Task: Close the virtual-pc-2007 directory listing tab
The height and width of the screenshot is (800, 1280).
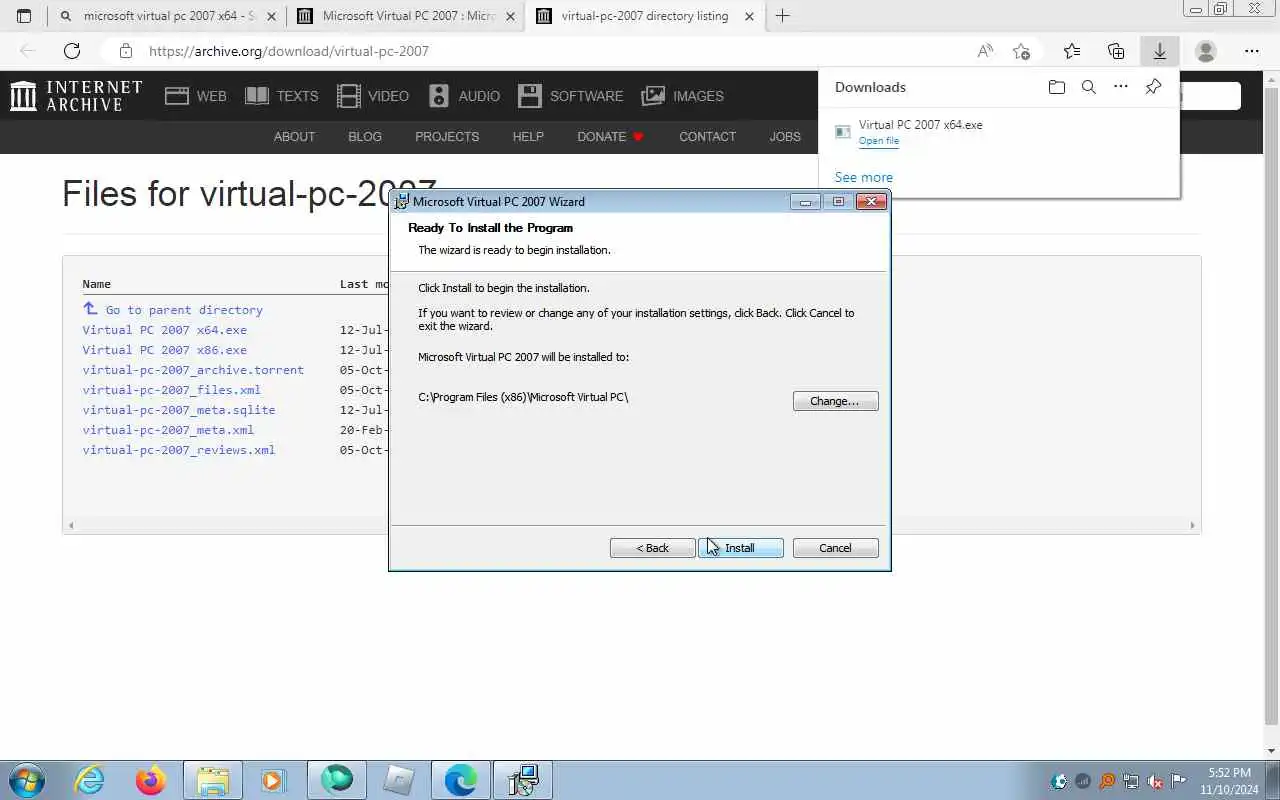Action: pos(749,16)
